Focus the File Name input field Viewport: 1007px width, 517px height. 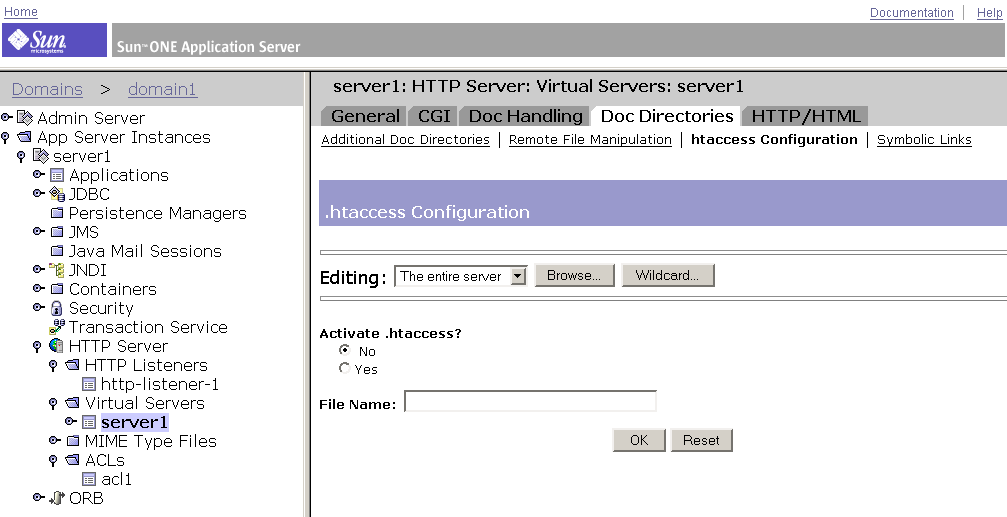pos(530,401)
